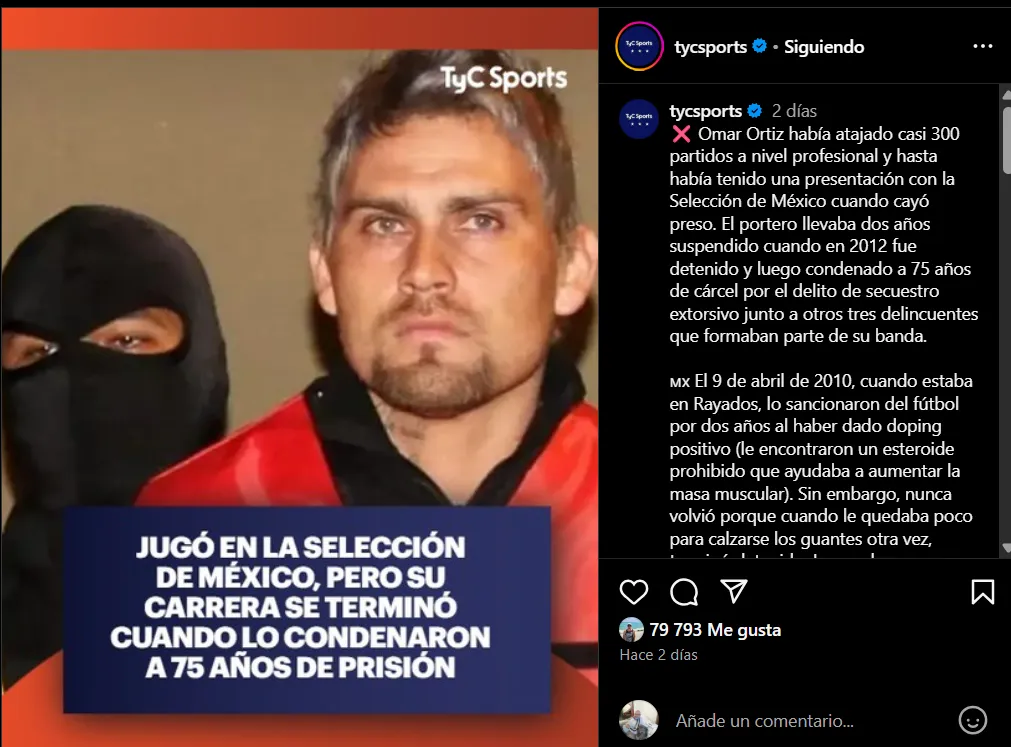Click the tycsports profile avatar in the header
Screen dimensions: 1011x747
click(x=639, y=46)
